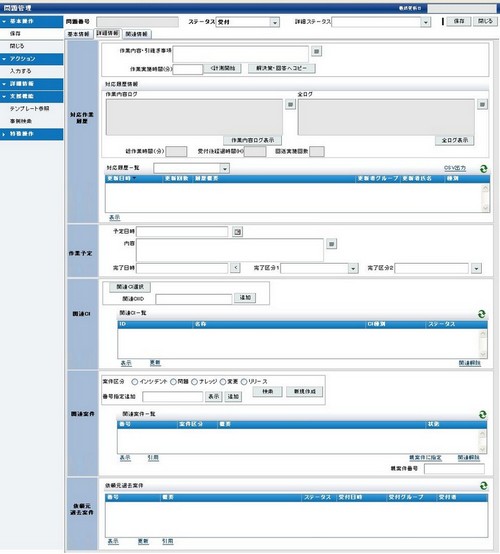
Task: Click the 作業内容ログ表示 button
Action: 253,141
